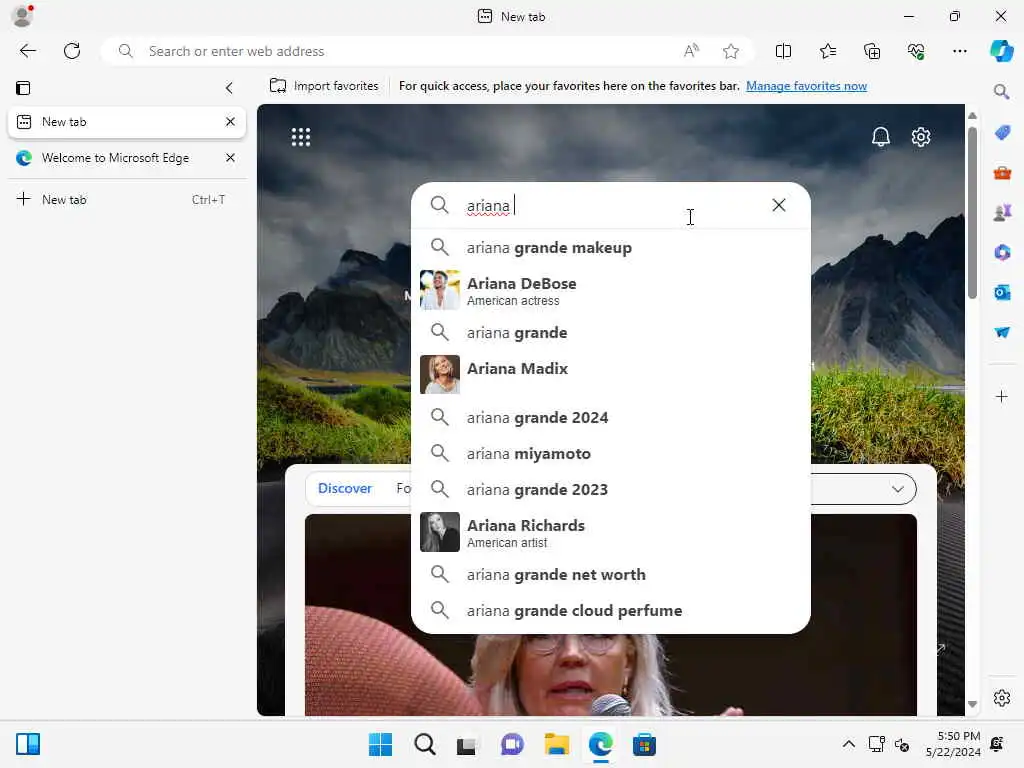Click the search field containing ariana
The height and width of the screenshot is (768, 1024).
tap(611, 205)
